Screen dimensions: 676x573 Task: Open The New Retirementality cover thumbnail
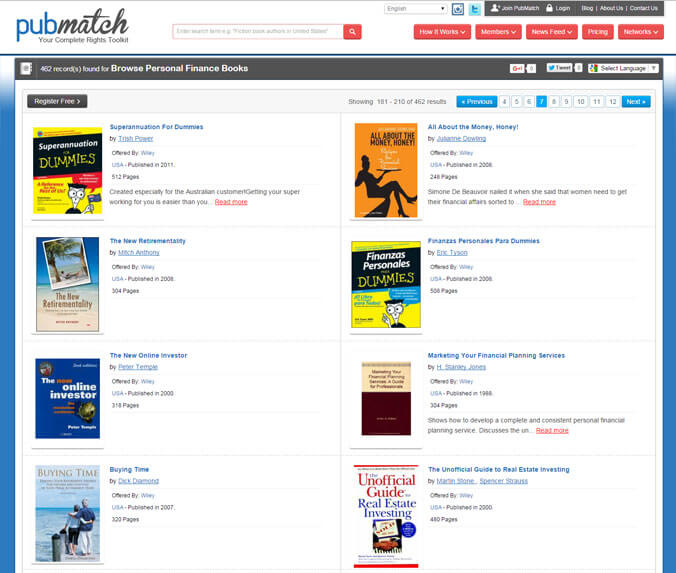click(68, 284)
